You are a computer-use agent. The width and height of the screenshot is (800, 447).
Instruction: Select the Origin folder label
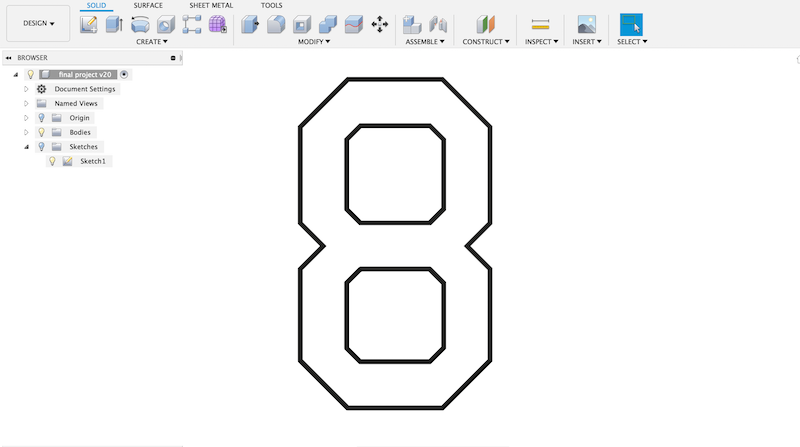click(x=80, y=118)
